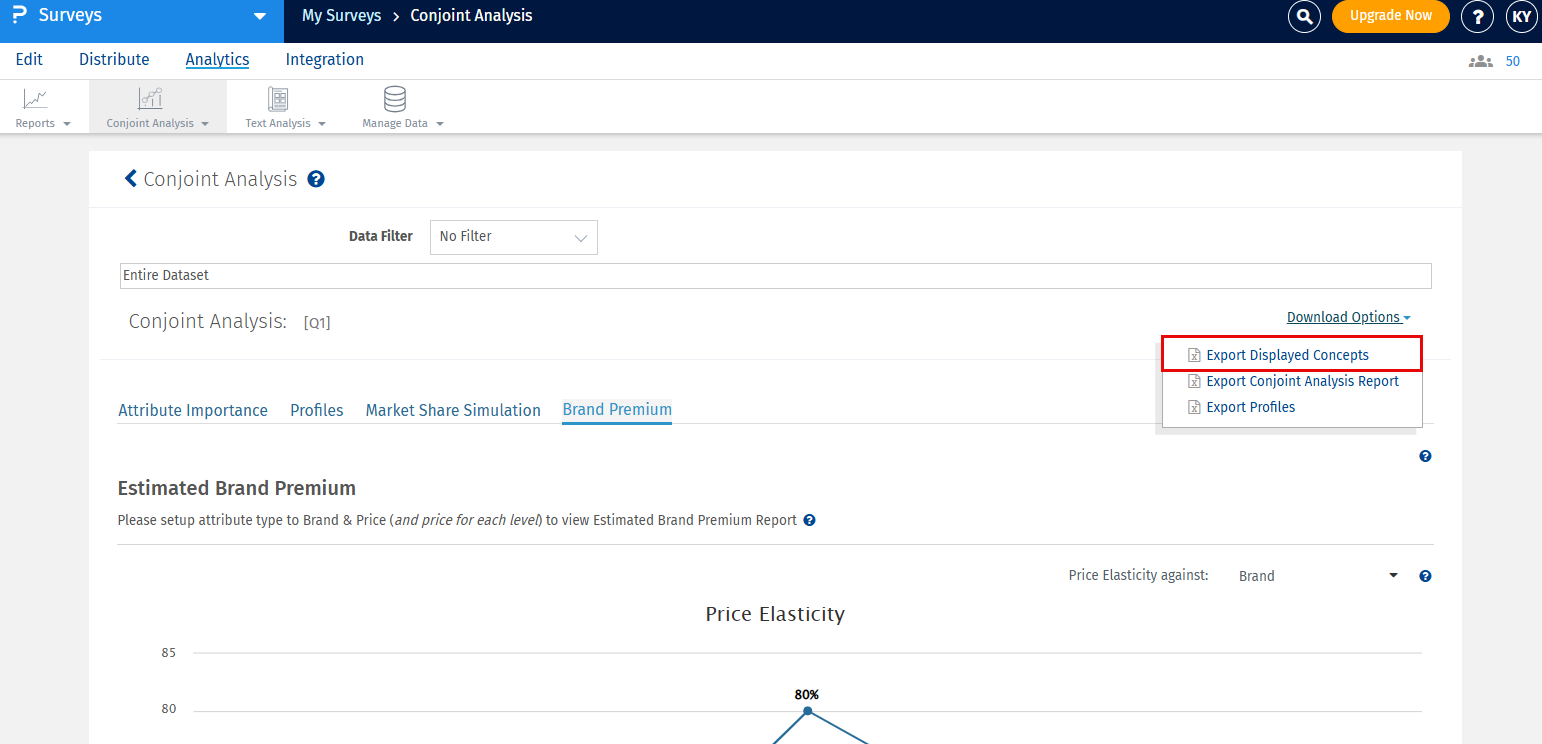Screen dimensions: 1542x744
Task: Click the search magnifier icon
Action: tap(1304, 16)
